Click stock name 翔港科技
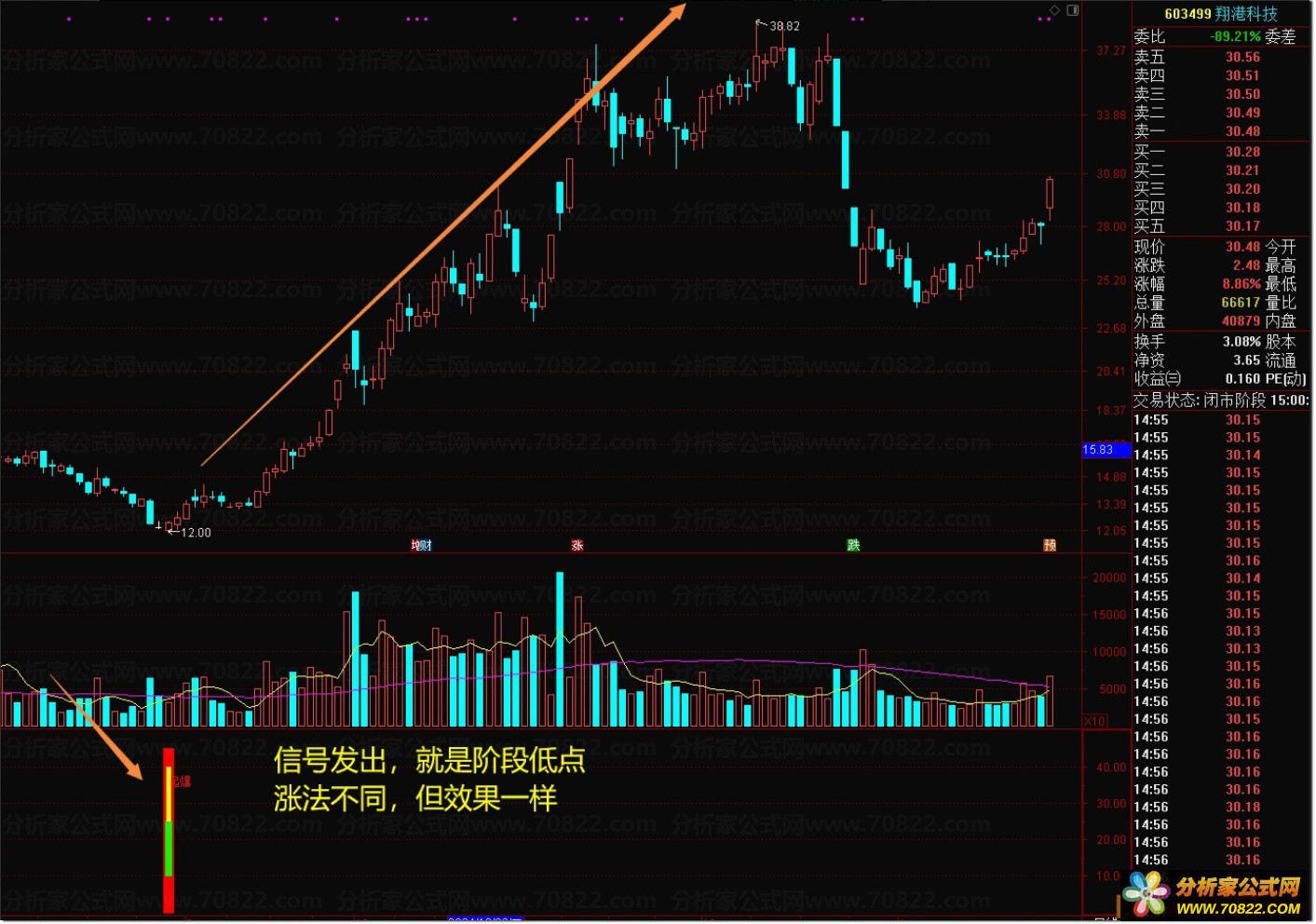The height and width of the screenshot is (924, 1316). pos(1246,14)
